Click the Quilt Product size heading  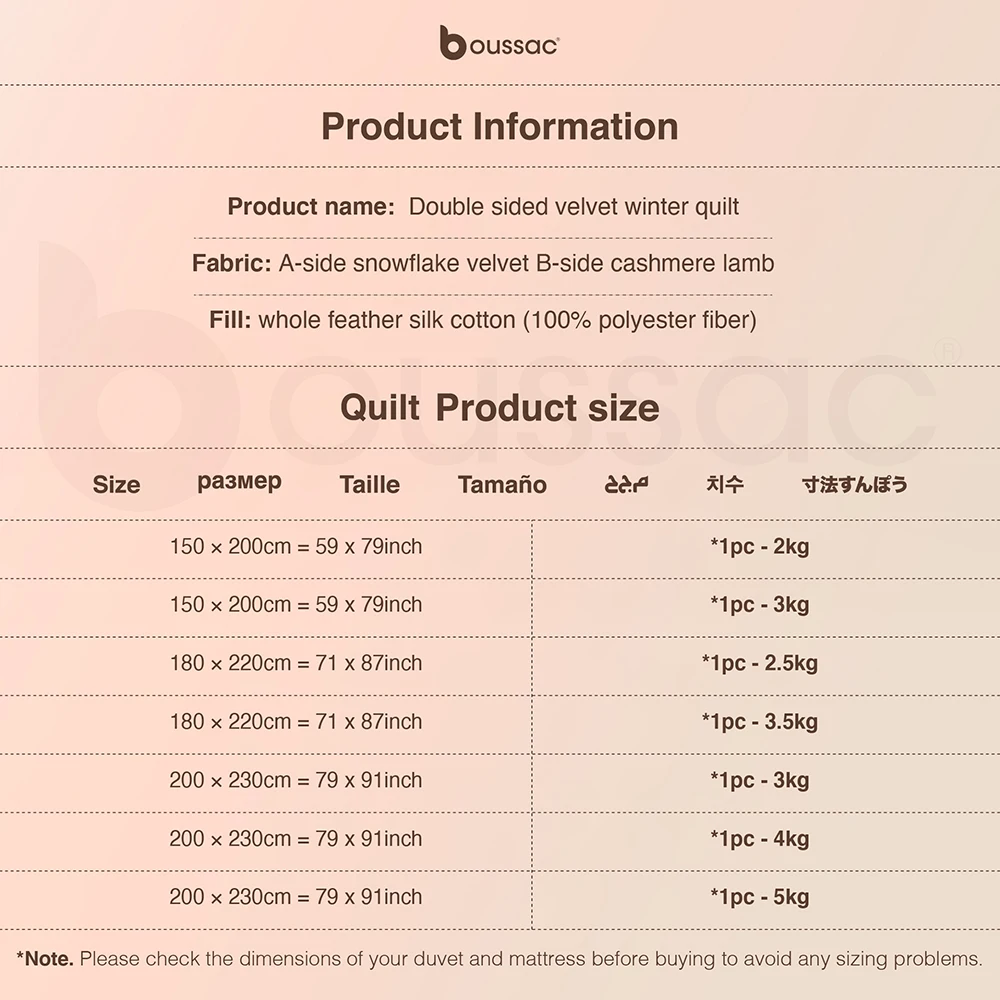coord(499,408)
